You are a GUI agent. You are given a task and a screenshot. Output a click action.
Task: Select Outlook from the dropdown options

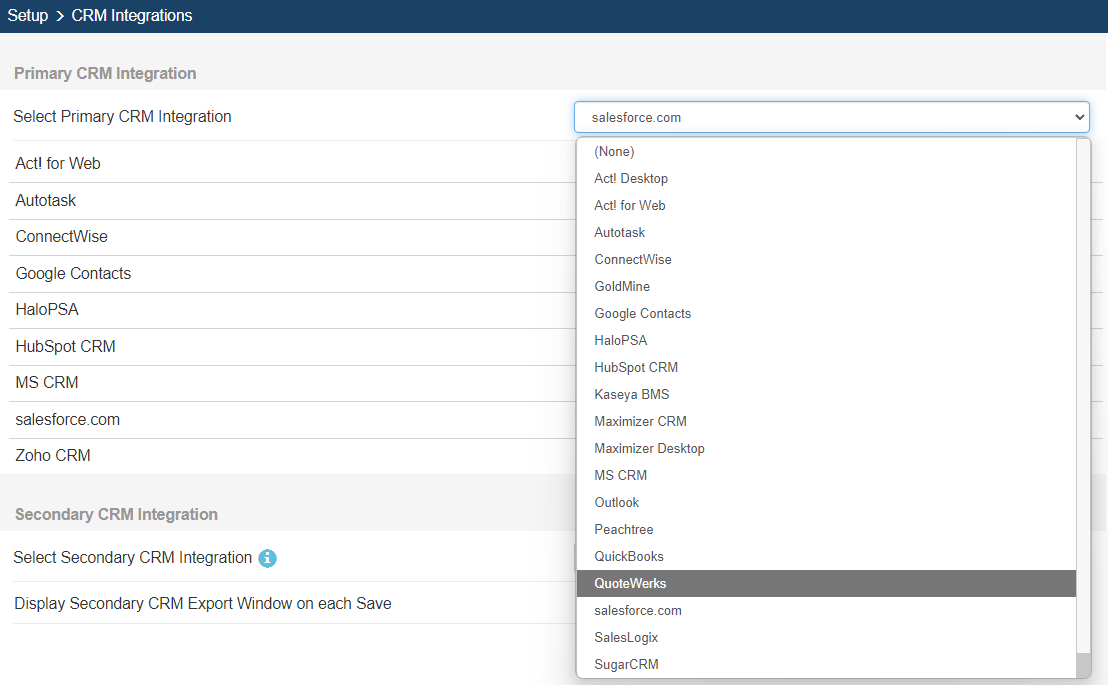point(616,502)
